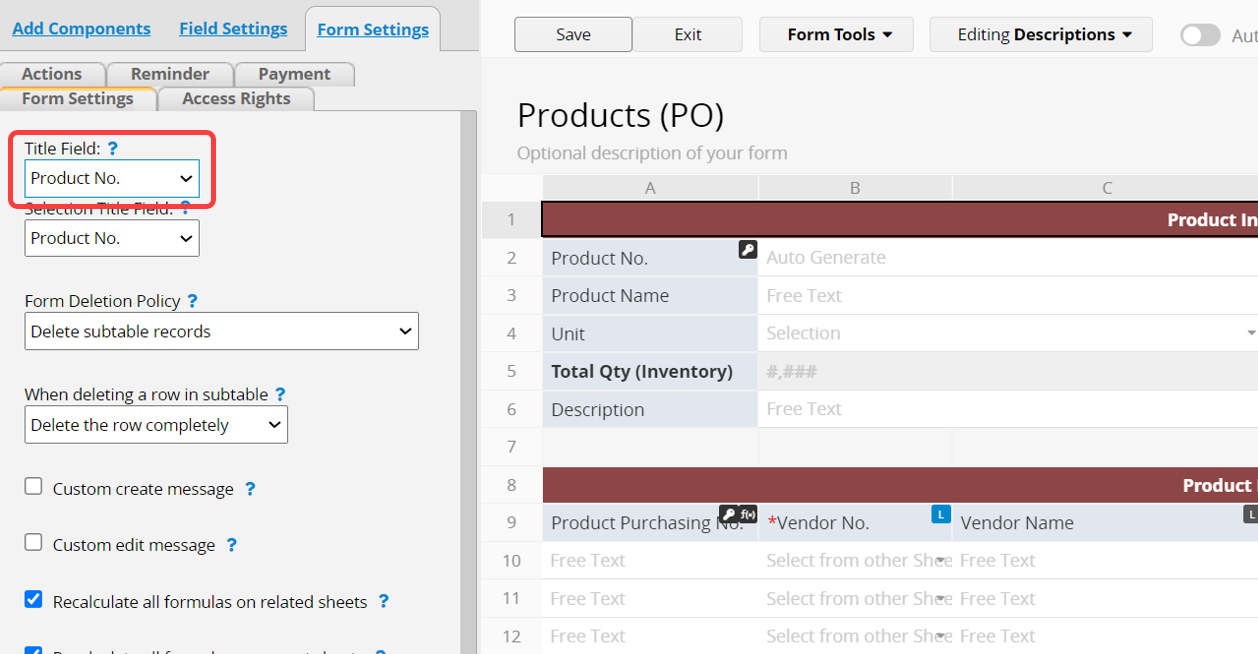This screenshot has height=654, width=1258.
Task: Expand the Form Deletion Policy dropdown
Action: pyautogui.click(x=221, y=331)
